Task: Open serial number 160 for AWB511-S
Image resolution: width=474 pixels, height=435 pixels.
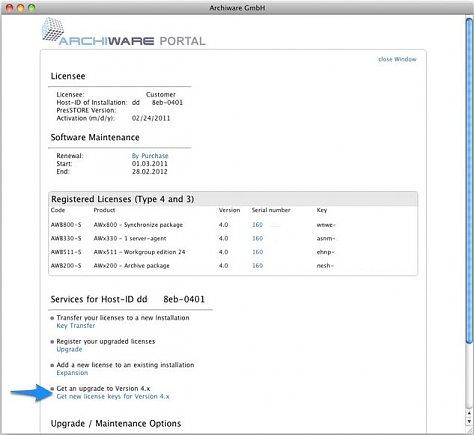Action: click(257, 252)
